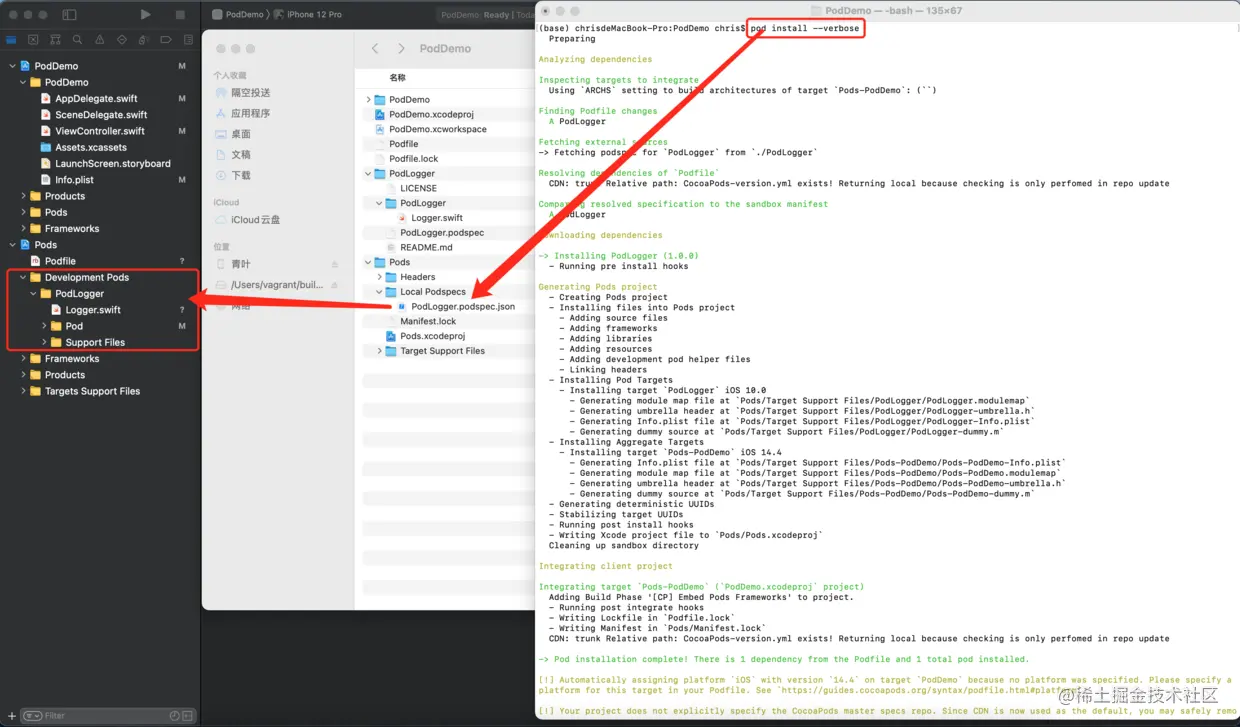Go back in the Finder window
Viewport: 1240px width, 727px height.
coord(375,48)
